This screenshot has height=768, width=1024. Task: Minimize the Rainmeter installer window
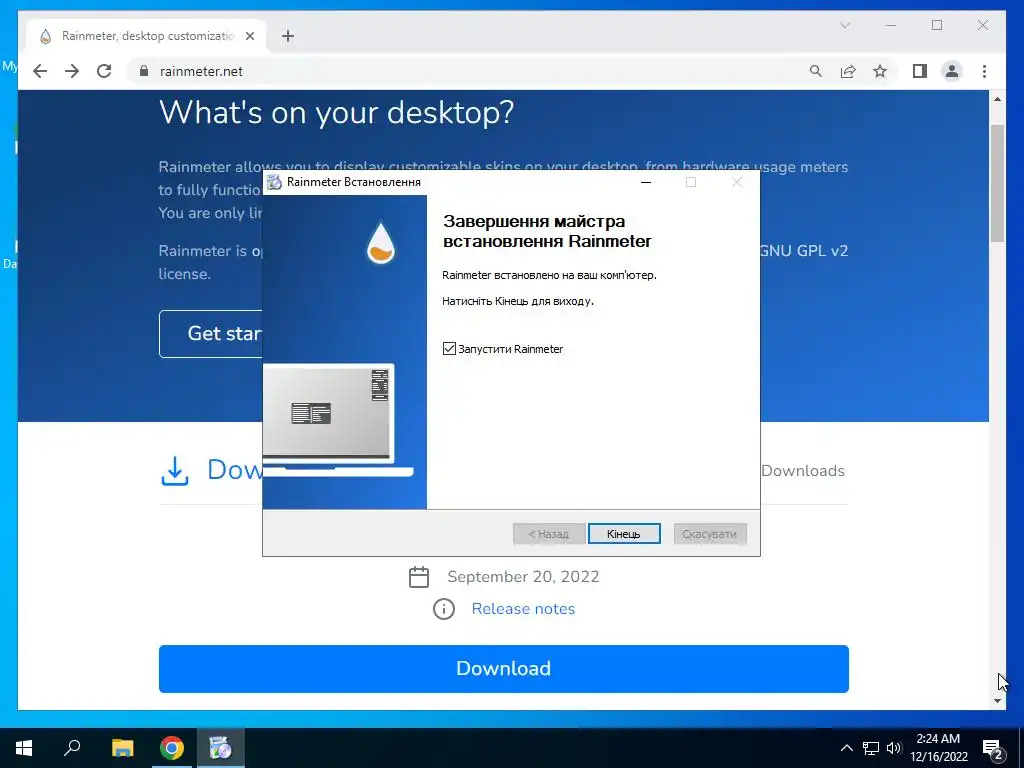646,182
